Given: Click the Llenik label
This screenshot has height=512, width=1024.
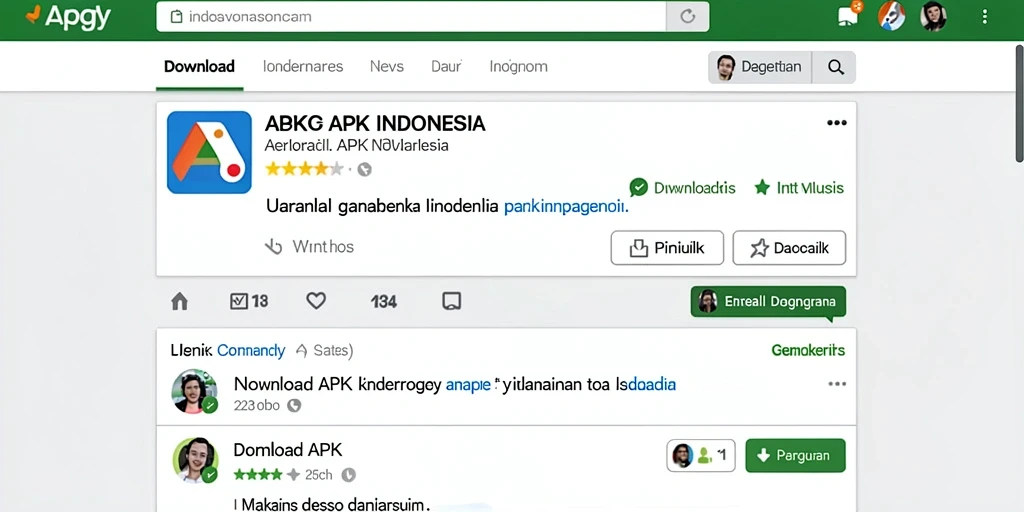Looking at the screenshot, I should click(191, 351).
